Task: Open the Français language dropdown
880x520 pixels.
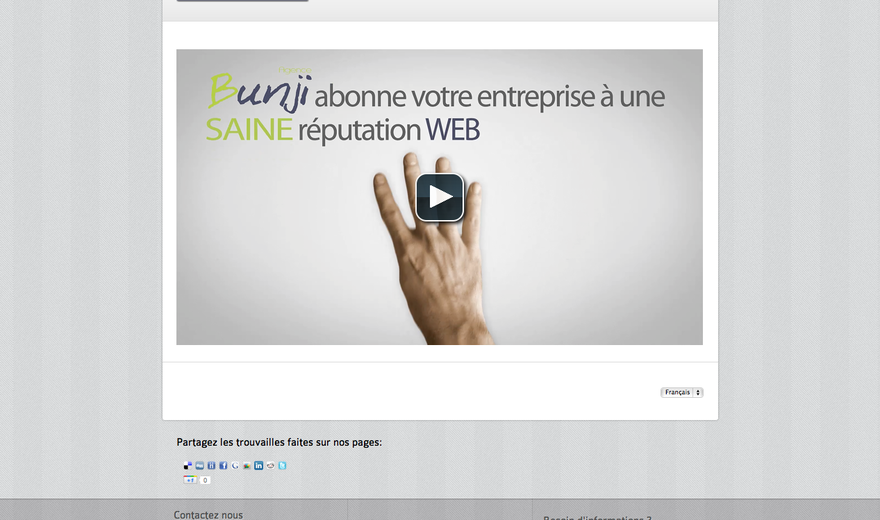Action: coord(682,392)
